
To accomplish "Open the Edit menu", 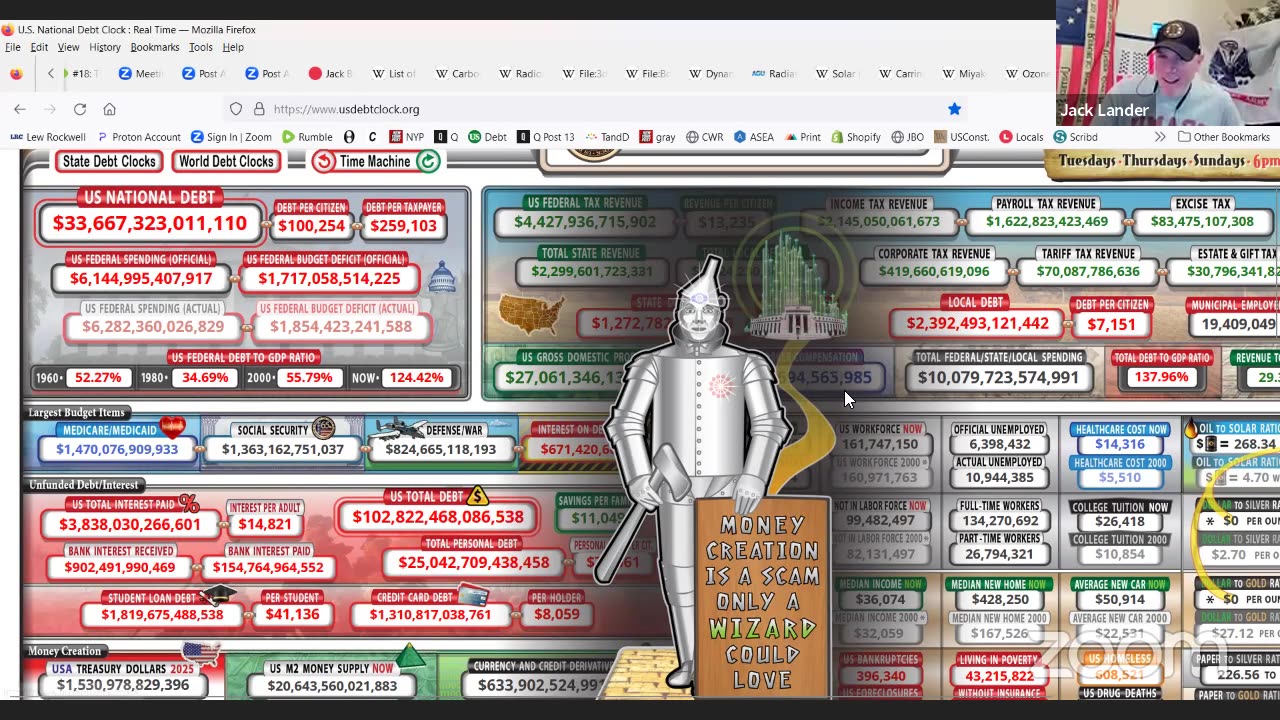I will [x=39, y=47].
